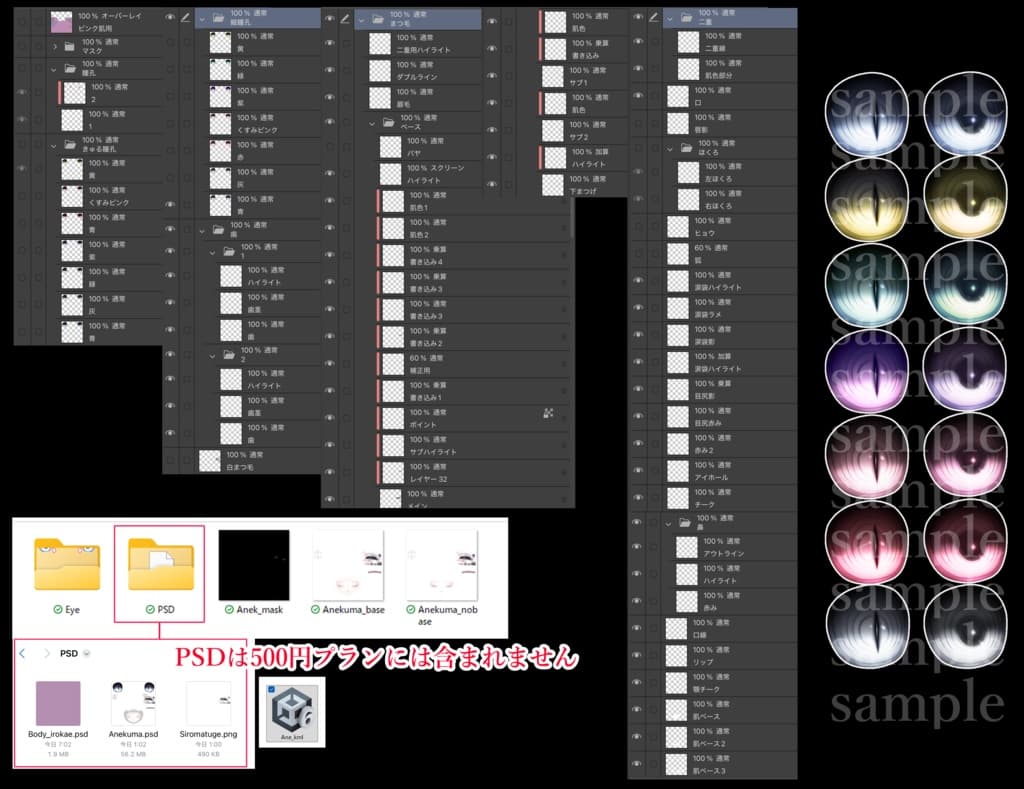
Task: Click the folder icon of the まつ毛 group
Action: point(378,19)
